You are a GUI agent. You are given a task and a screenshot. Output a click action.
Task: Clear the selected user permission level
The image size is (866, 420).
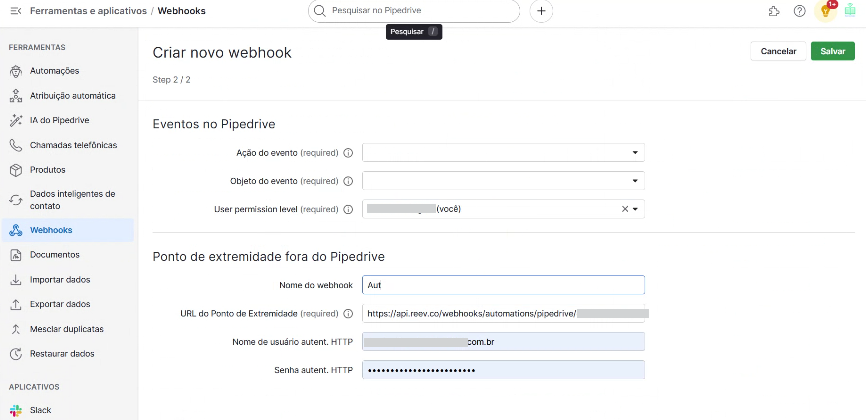624,210
